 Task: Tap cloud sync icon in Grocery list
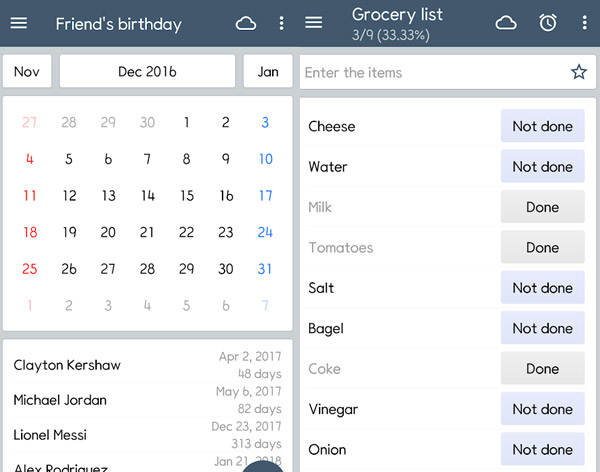tap(506, 23)
